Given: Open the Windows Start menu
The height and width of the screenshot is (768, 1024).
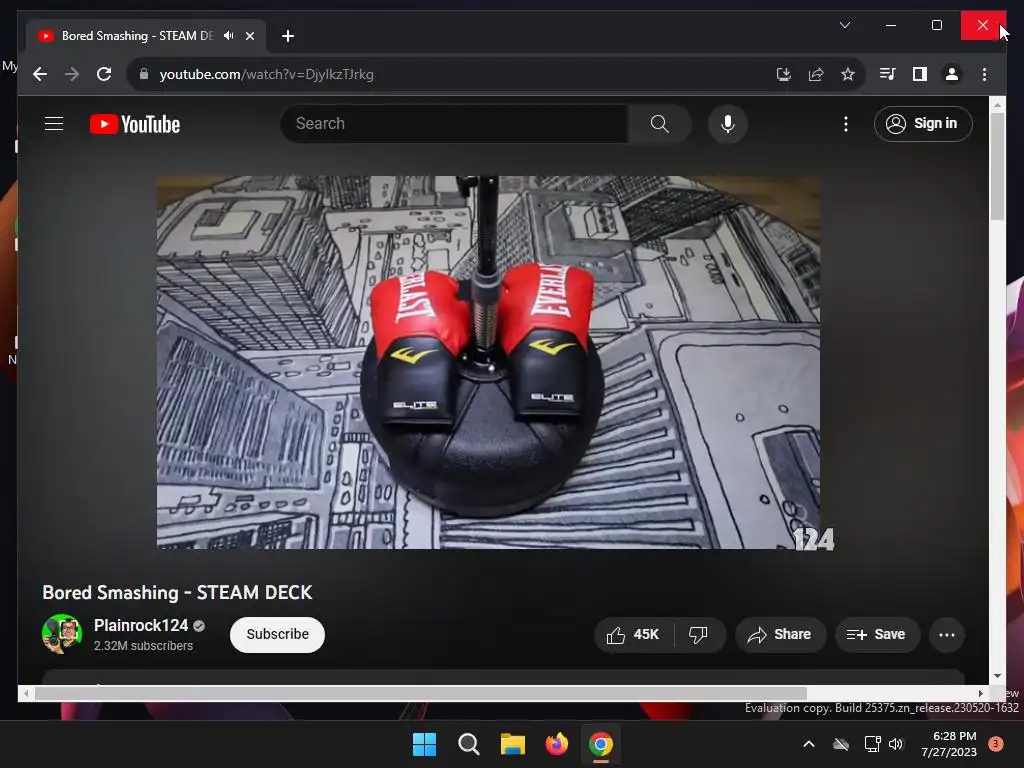Looking at the screenshot, I should point(424,744).
